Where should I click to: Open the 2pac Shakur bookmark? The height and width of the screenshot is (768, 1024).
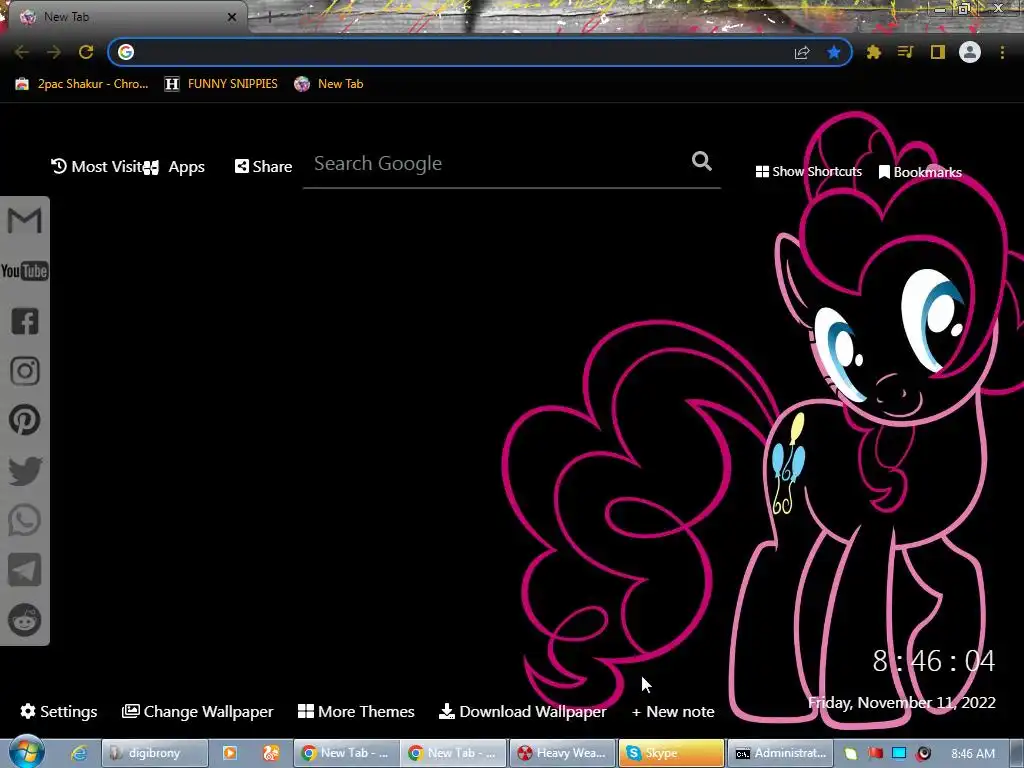(82, 84)
